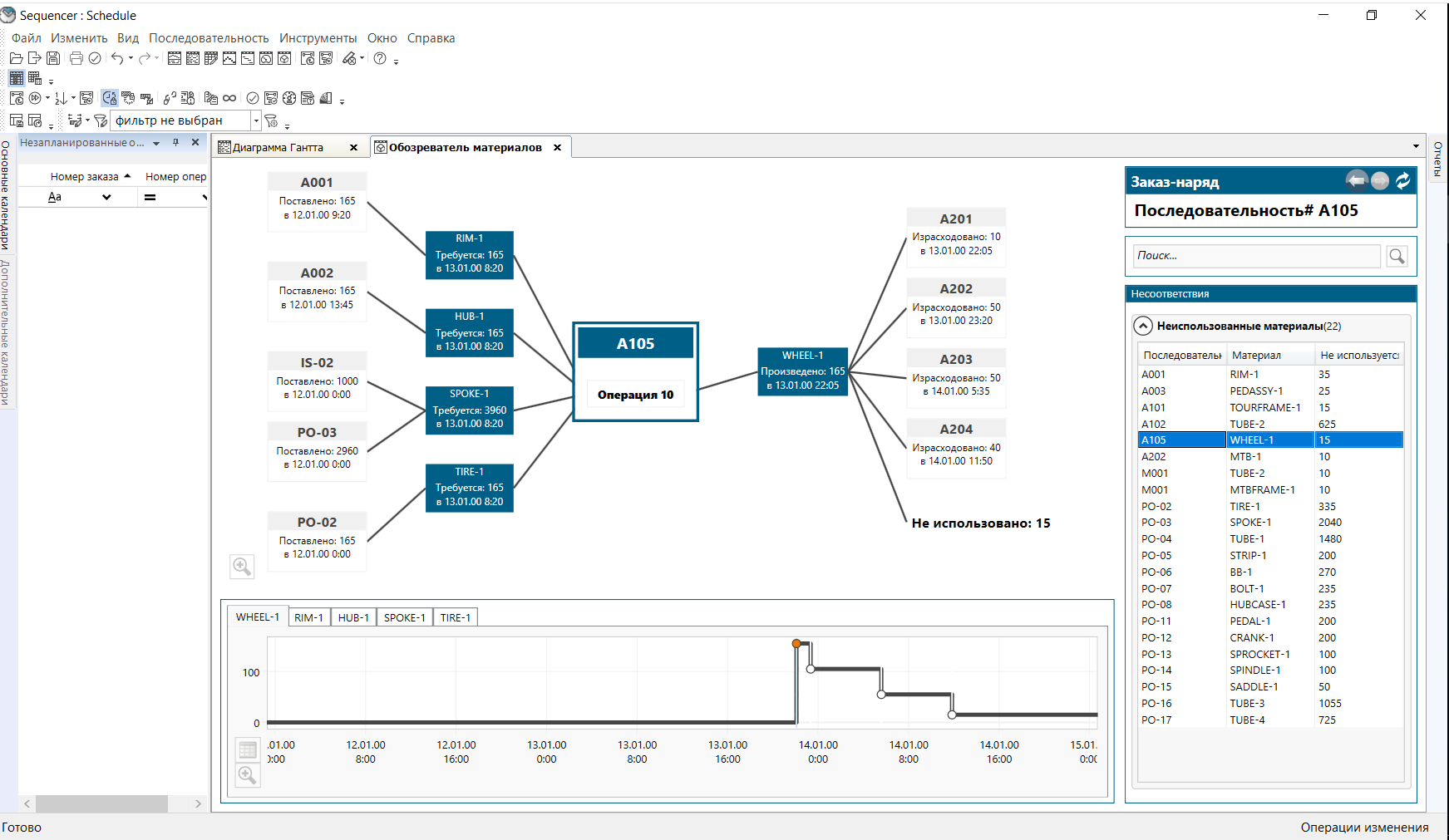This screenshot has height=840, width=1449.
Task: Click the fast-forward sequencing icon
Action: click(35, 98)
